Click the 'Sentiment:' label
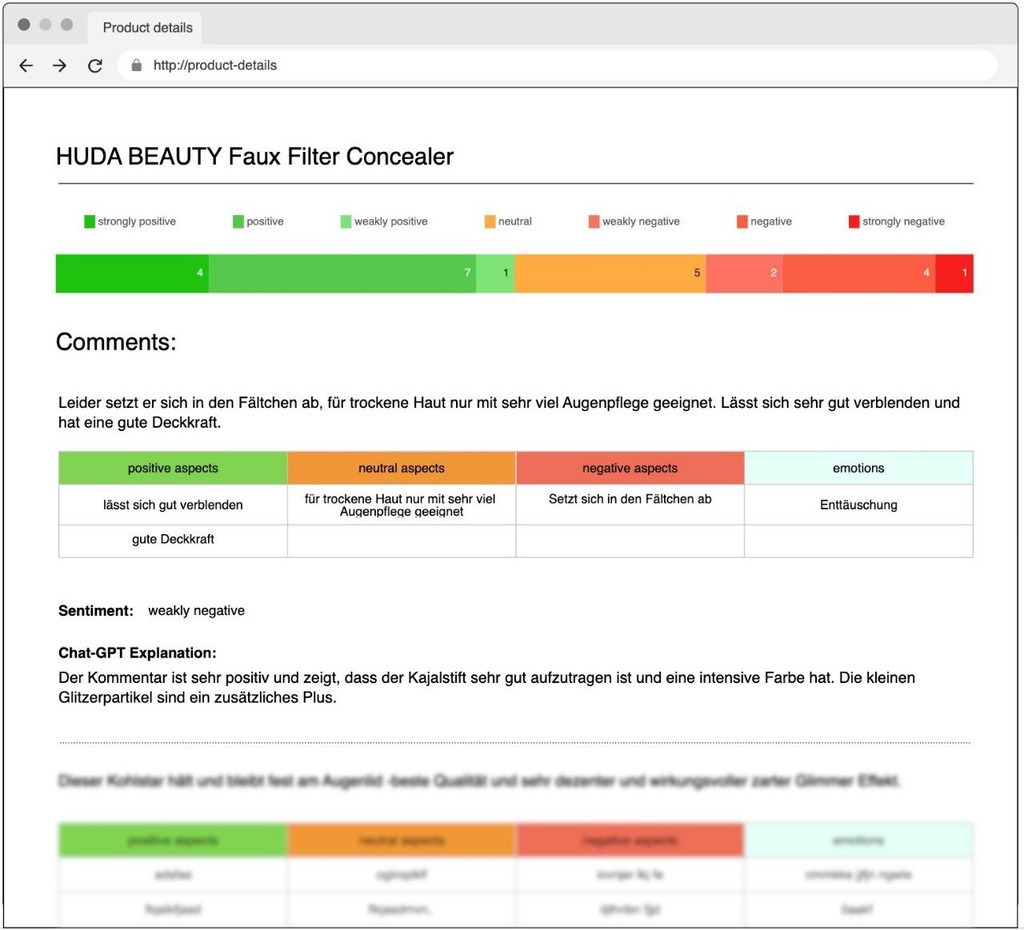The image size is (1024, 930). (96, 611)
